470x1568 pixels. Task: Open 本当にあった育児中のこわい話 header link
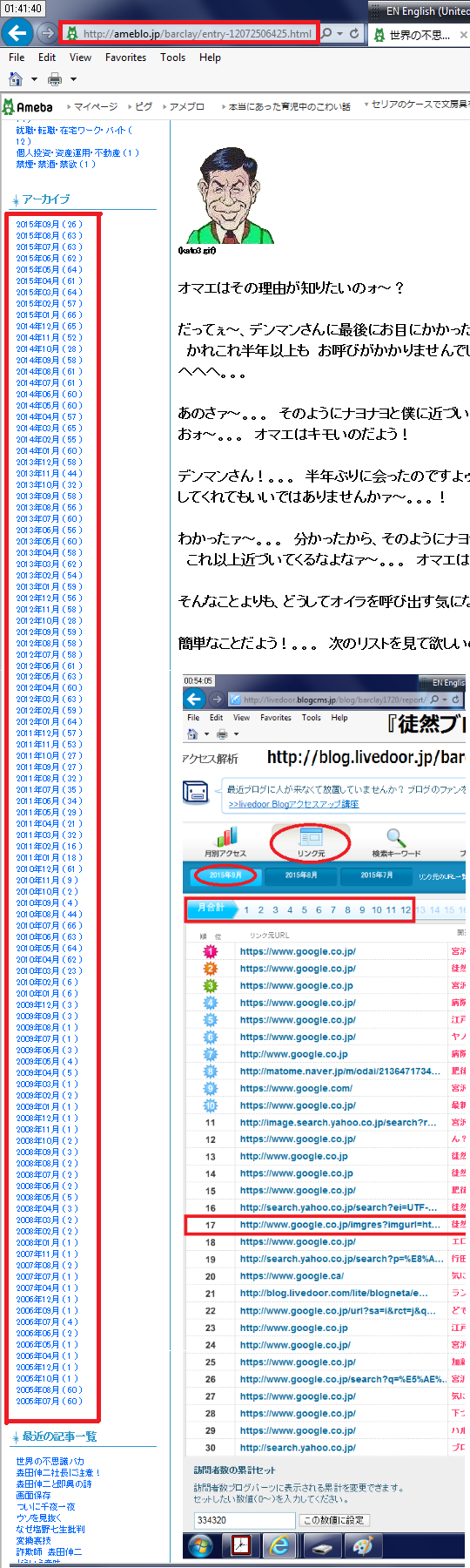click(289, 107)
